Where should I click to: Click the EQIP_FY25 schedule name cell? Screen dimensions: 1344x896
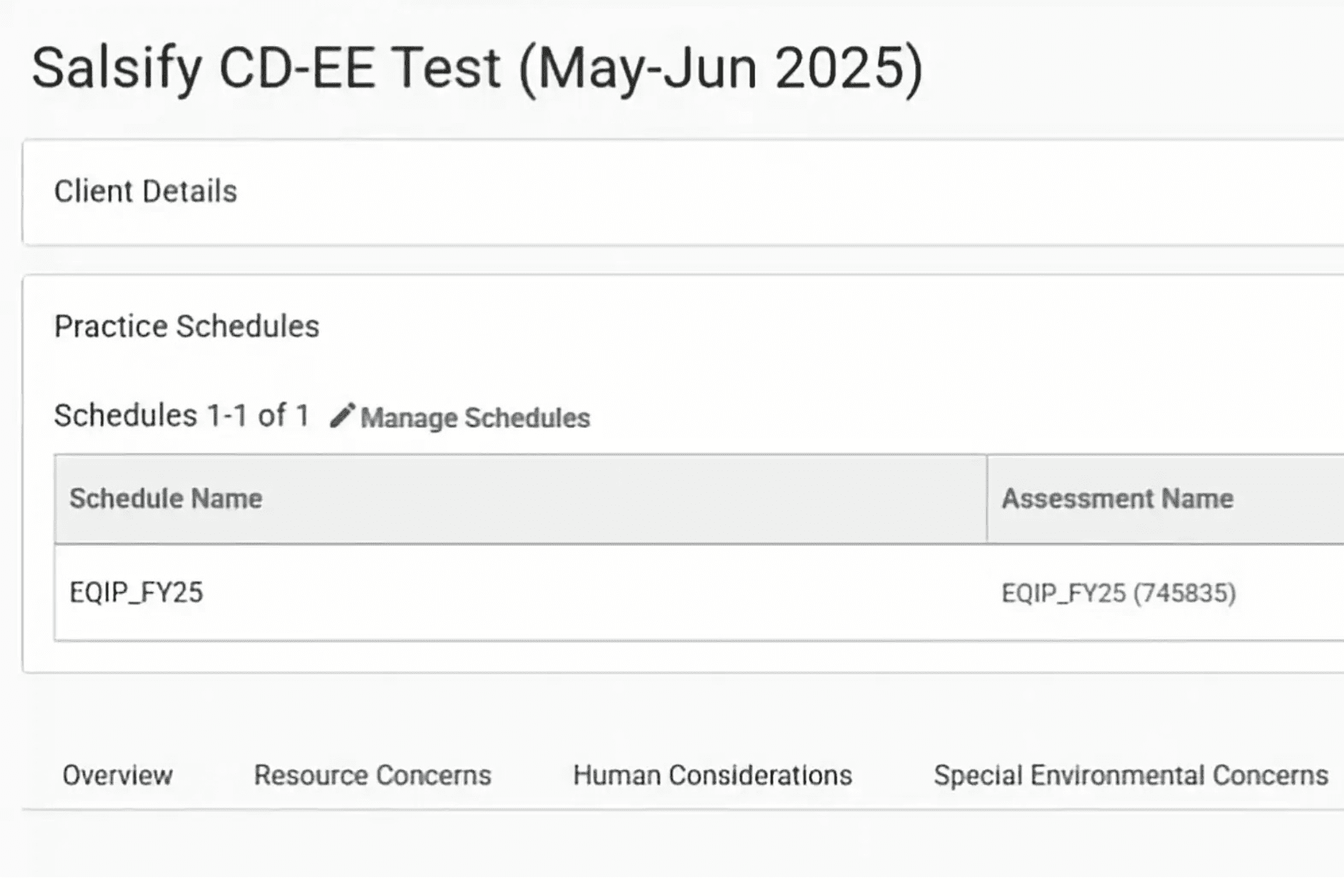pos(136,591)
